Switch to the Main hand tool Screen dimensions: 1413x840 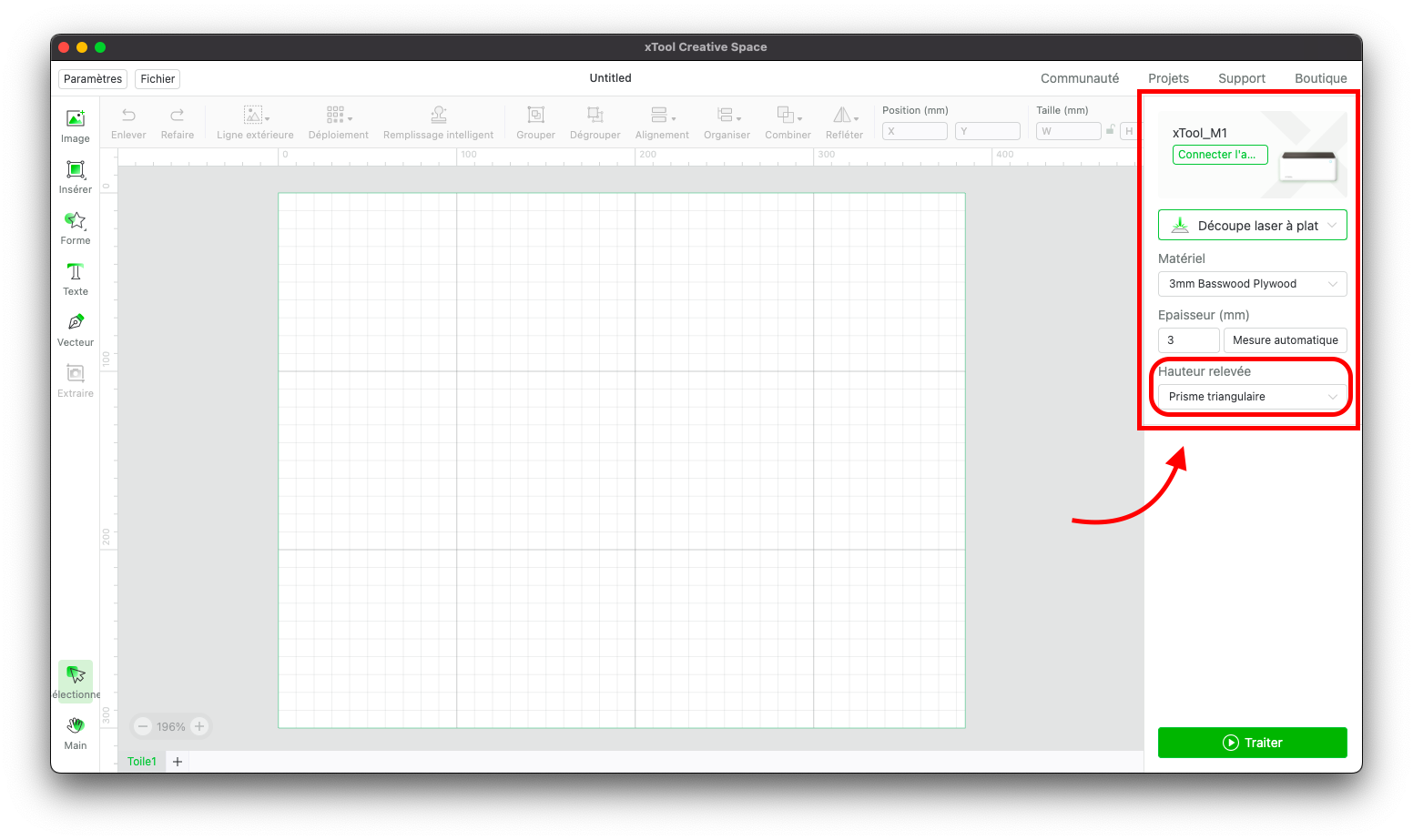pos(76,733)
